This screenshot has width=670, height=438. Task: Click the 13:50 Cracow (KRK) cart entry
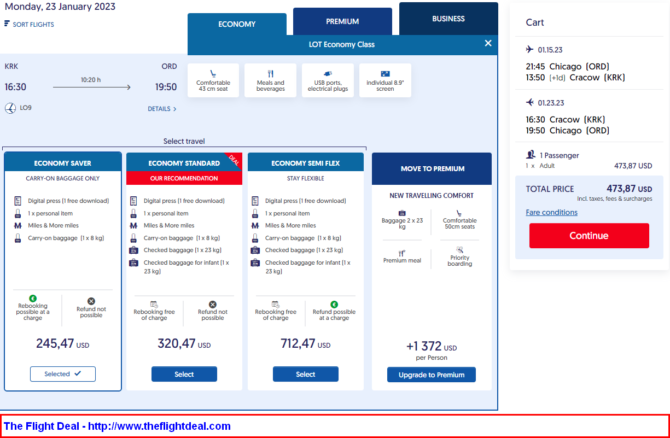pos(576,78)
